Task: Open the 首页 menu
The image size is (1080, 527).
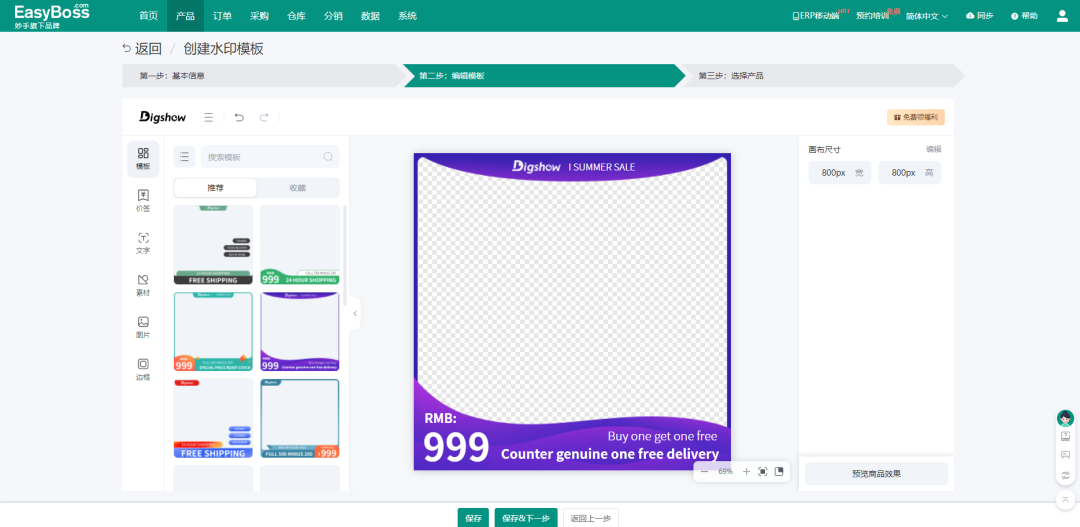Action: (148, 16)
